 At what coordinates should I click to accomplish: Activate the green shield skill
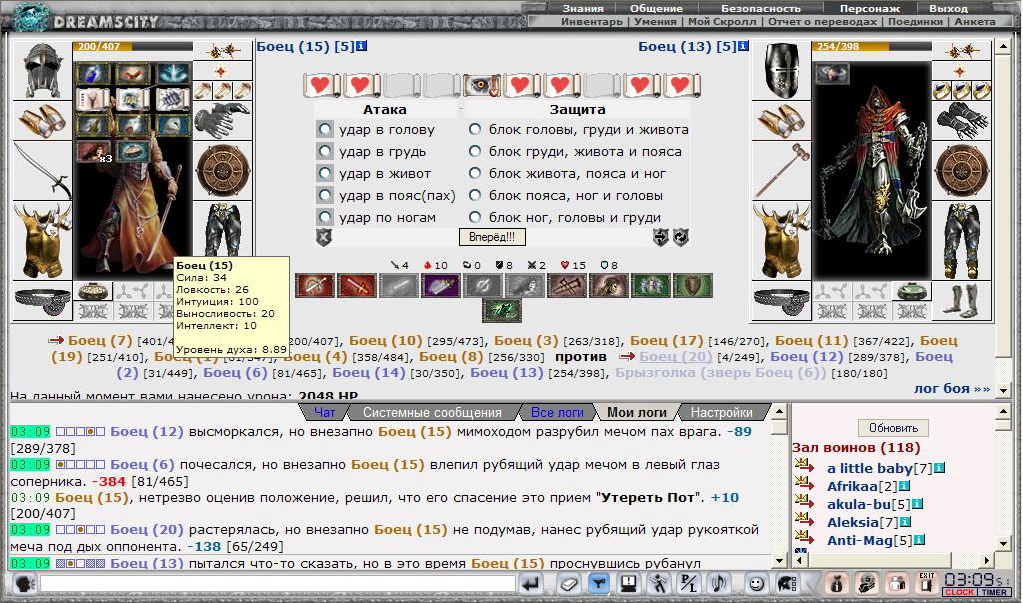[692, 286]
